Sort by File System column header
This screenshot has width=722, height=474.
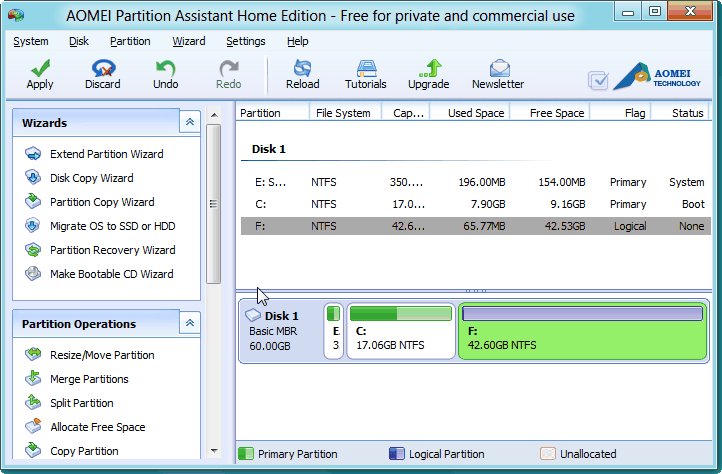pyautogui.click(x=345, y=113)
